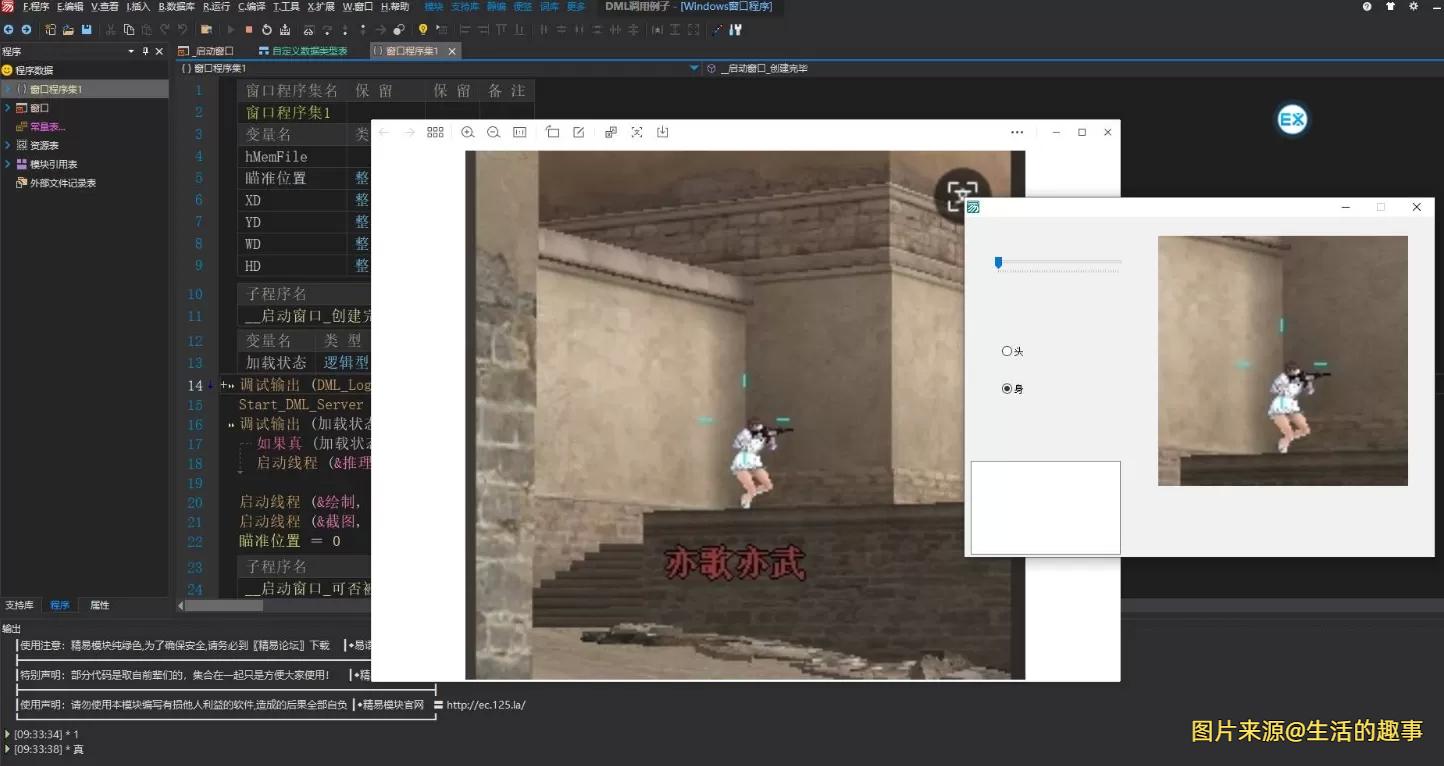The height and width of the screenshot is (766, 1444).
Task: Select the 身 radio button
Action: click(x=1007, y=388)
